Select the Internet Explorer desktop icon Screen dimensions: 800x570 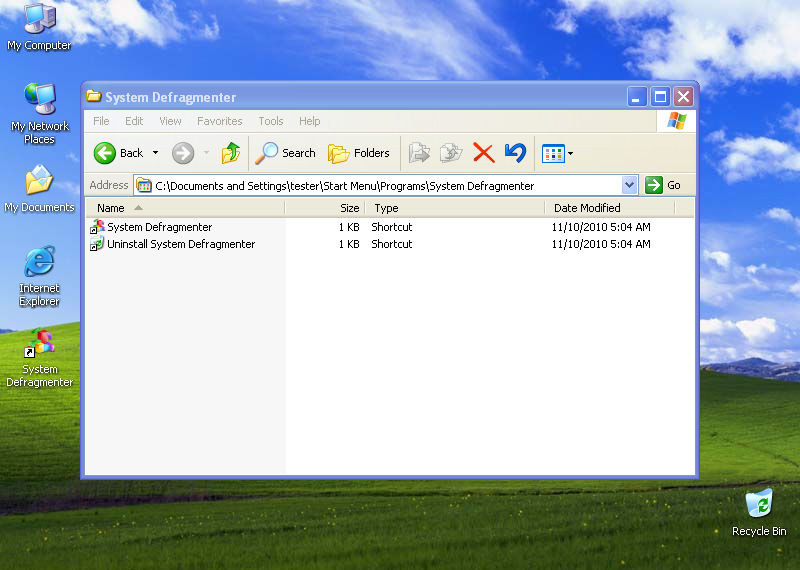click(x=39, y=276)
